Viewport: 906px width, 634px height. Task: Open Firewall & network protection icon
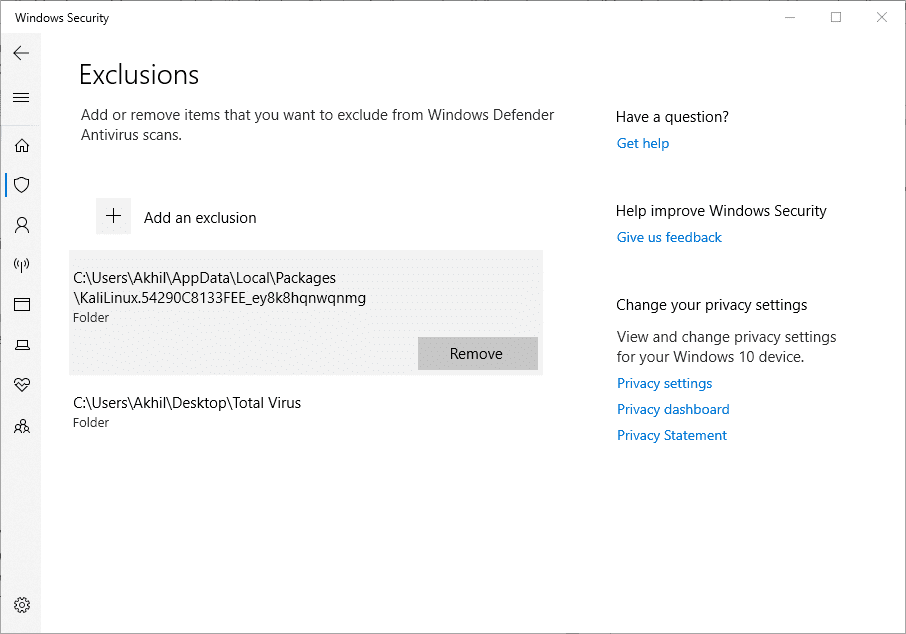click(21, 265)
